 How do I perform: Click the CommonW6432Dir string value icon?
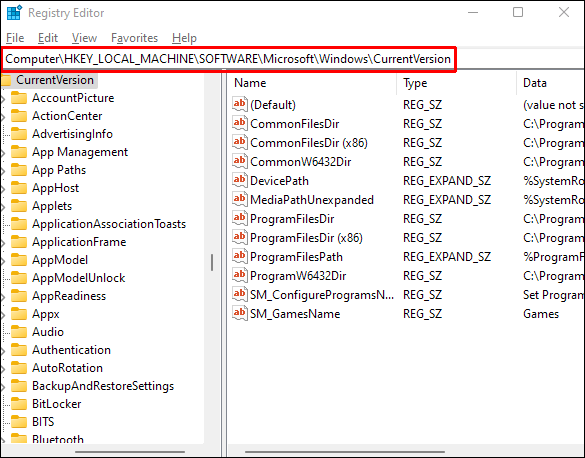[x=240, y=161]
